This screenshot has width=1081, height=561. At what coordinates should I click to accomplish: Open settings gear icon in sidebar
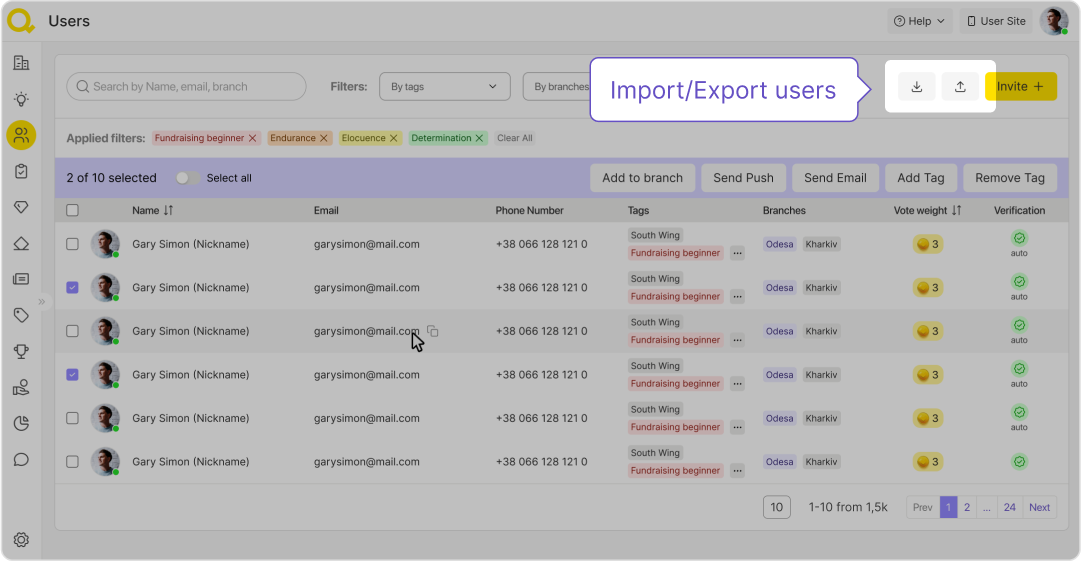(x=21, y=540)
